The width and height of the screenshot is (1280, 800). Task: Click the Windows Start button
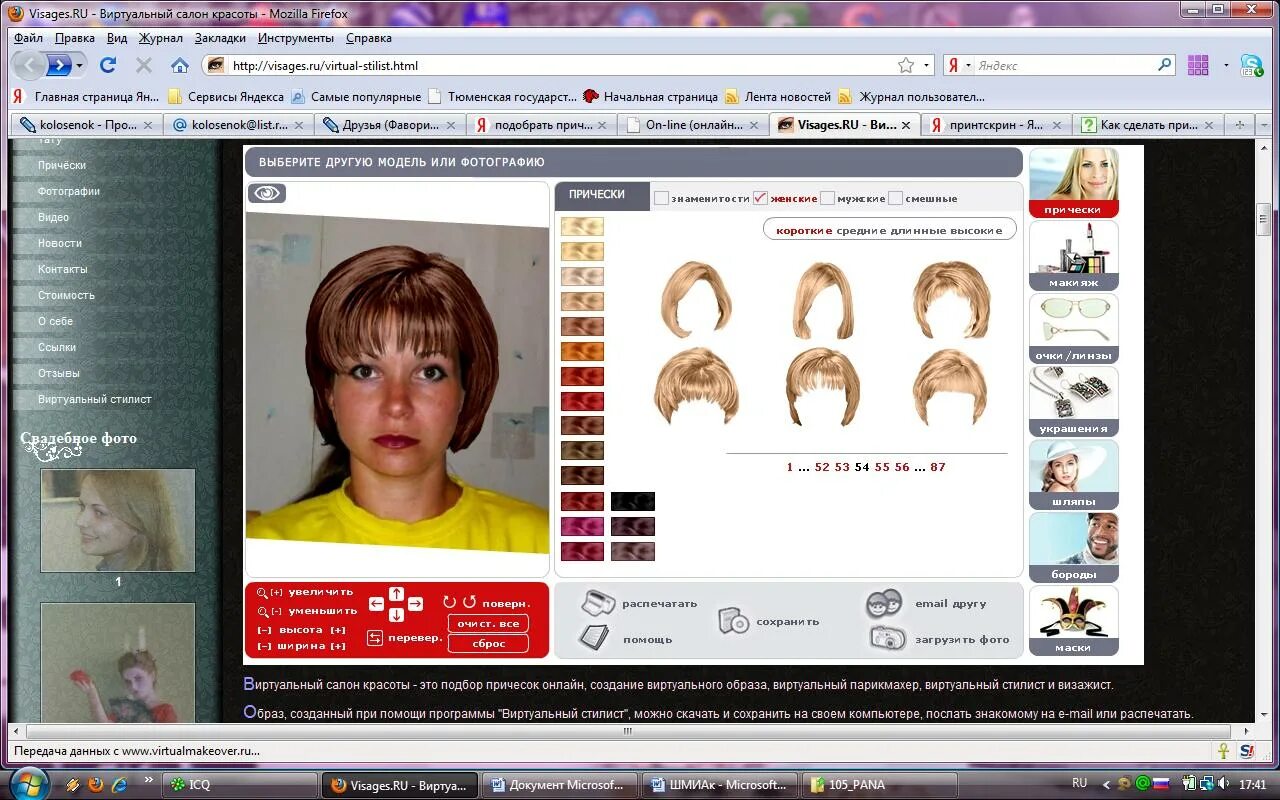tap(28, 782)
